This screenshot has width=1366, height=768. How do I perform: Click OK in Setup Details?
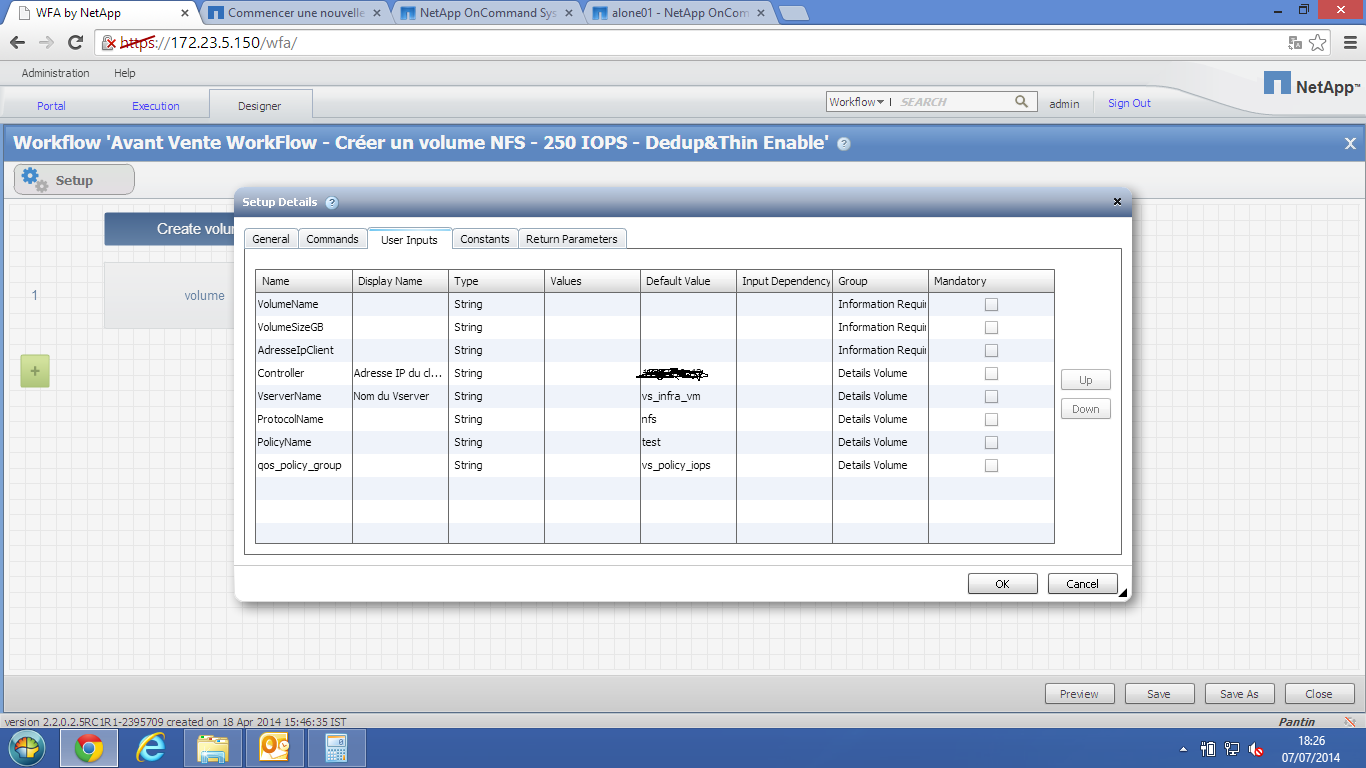point(1002,584)
